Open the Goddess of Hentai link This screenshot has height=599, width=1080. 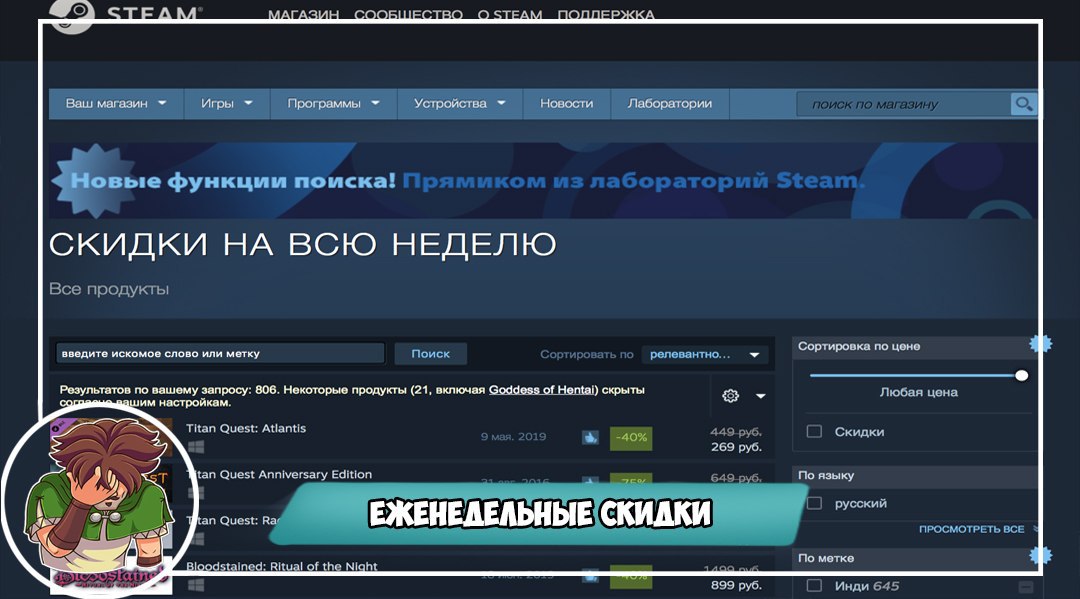coord(541,390)
